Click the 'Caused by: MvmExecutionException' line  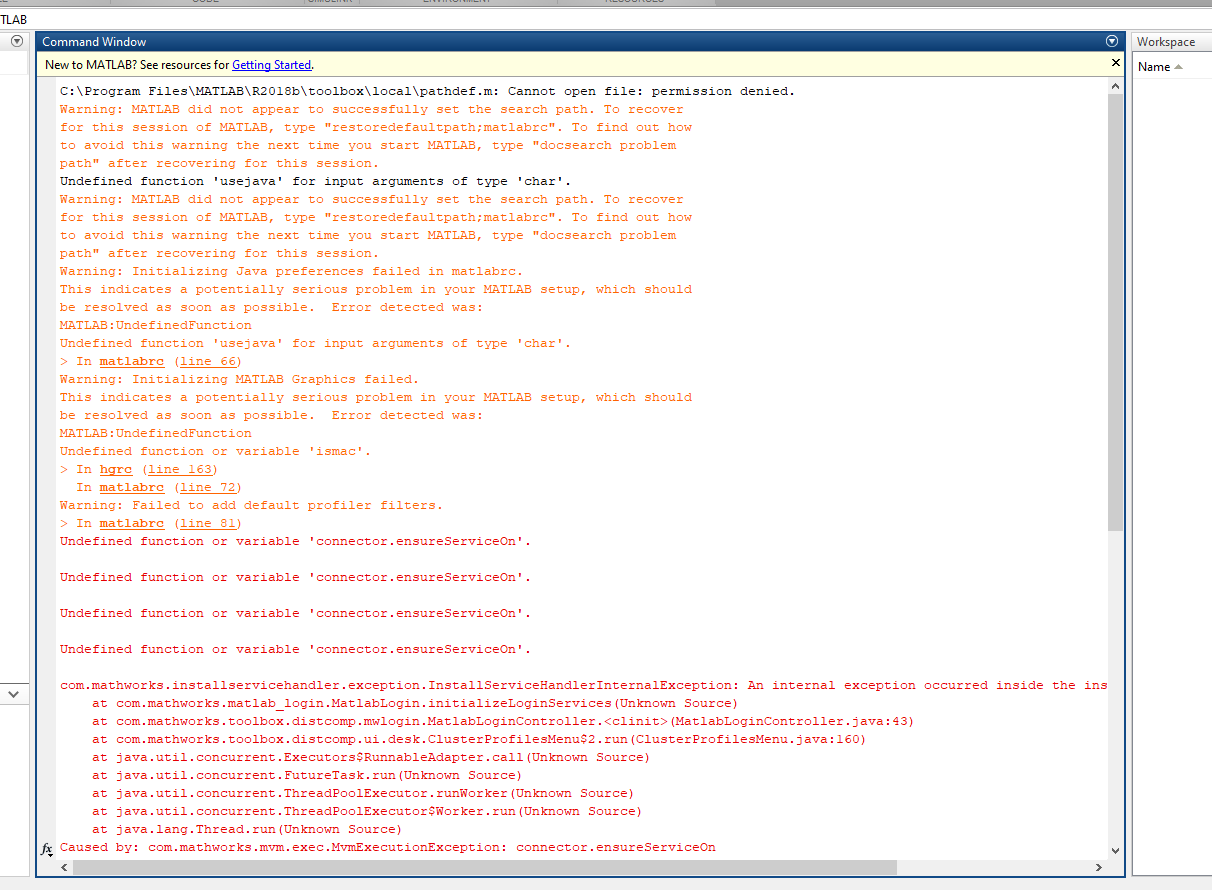click(388, 847)
